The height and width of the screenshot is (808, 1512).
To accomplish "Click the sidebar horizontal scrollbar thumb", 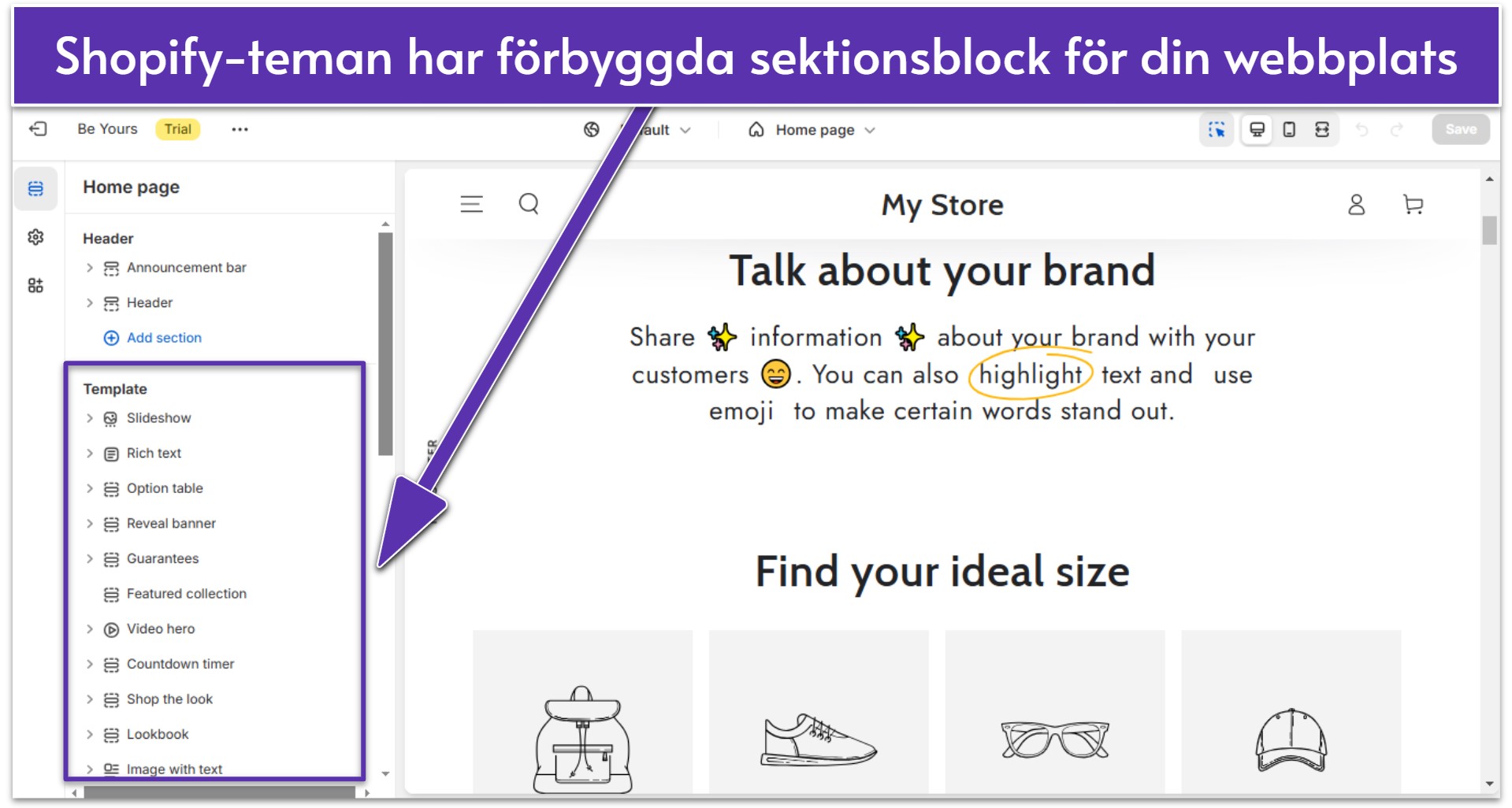I will pyautogui.click(x=220, y=792).
